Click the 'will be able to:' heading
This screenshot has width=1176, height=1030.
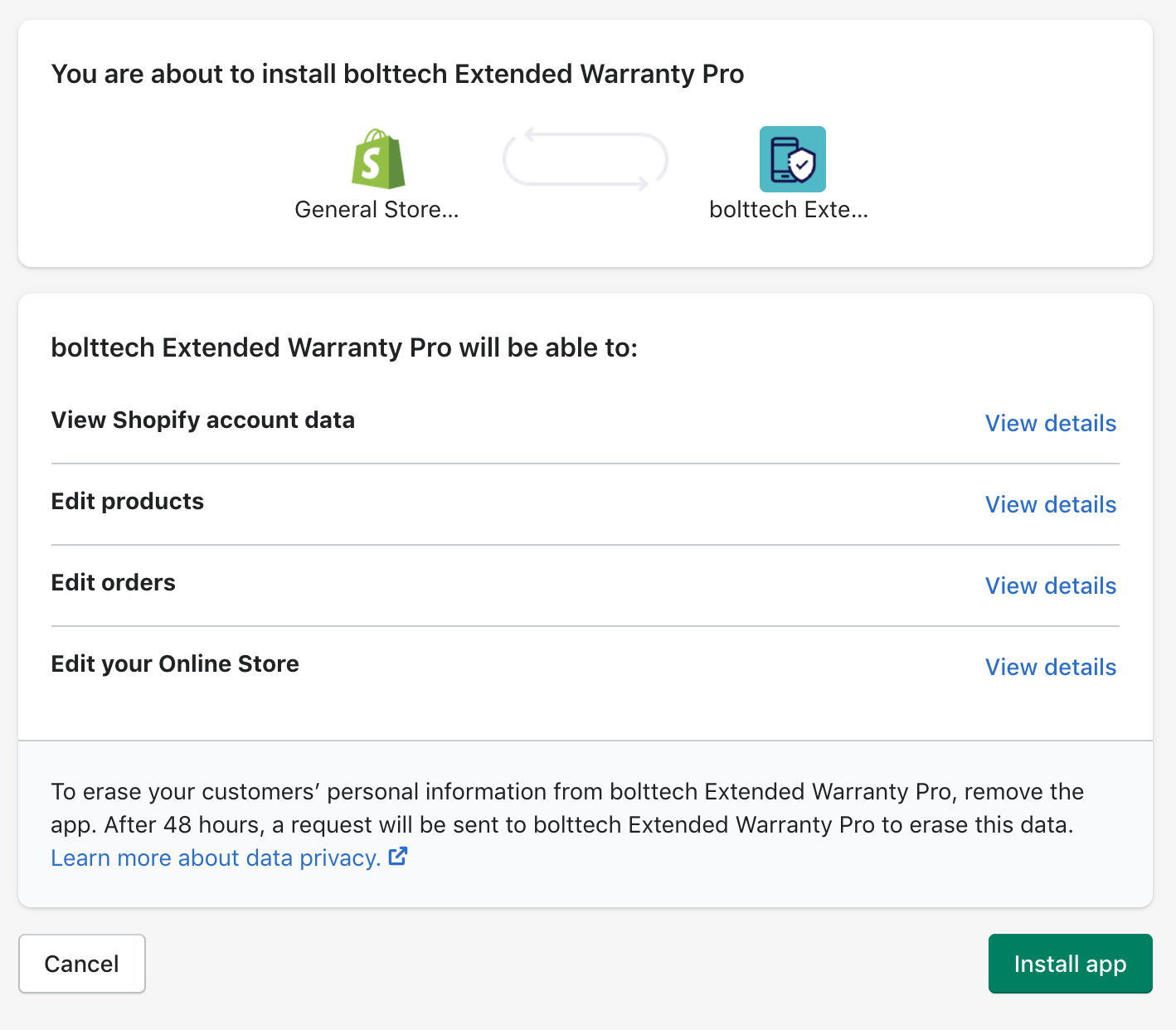coord(344,347)
